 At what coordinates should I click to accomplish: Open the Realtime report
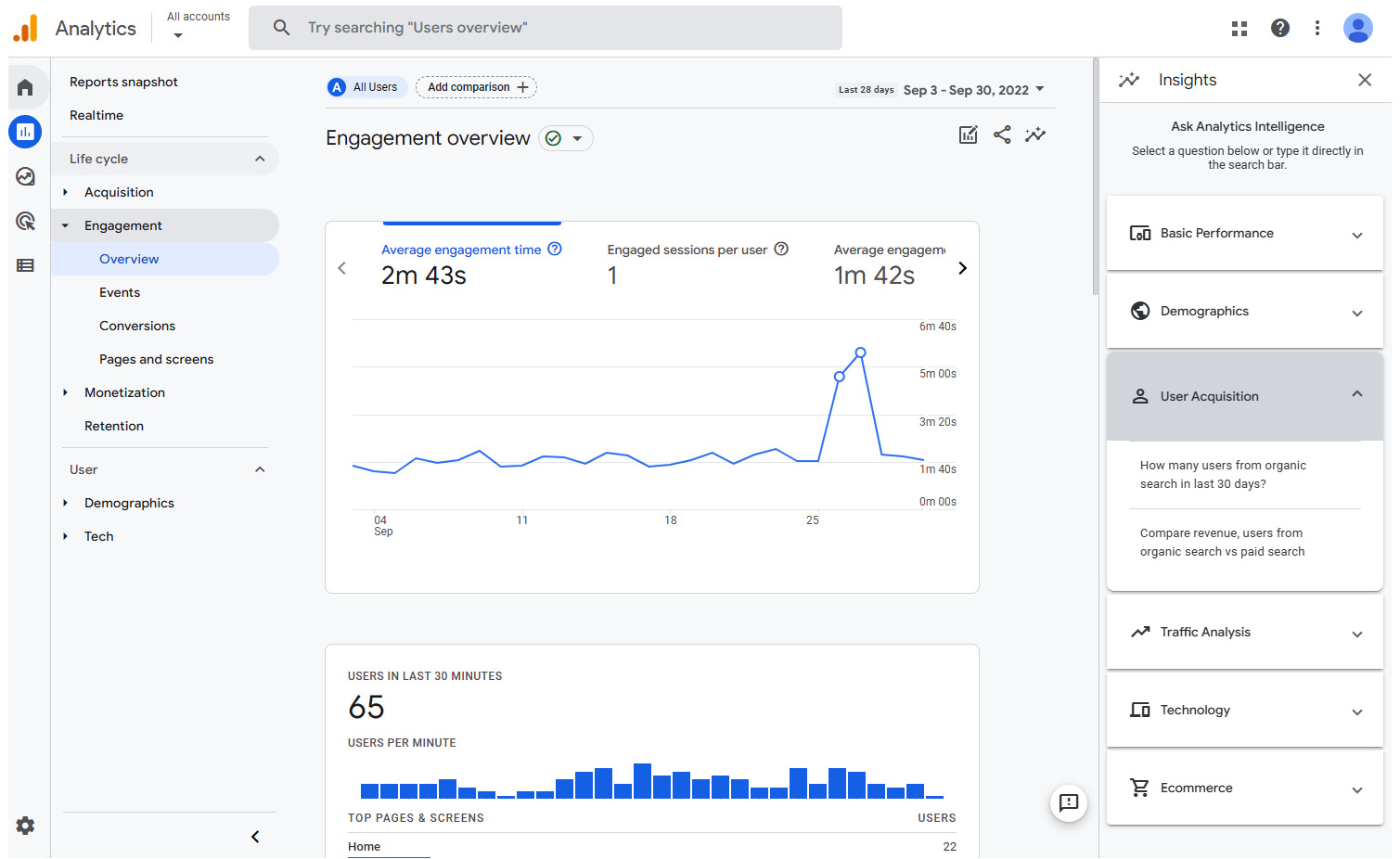96,115
